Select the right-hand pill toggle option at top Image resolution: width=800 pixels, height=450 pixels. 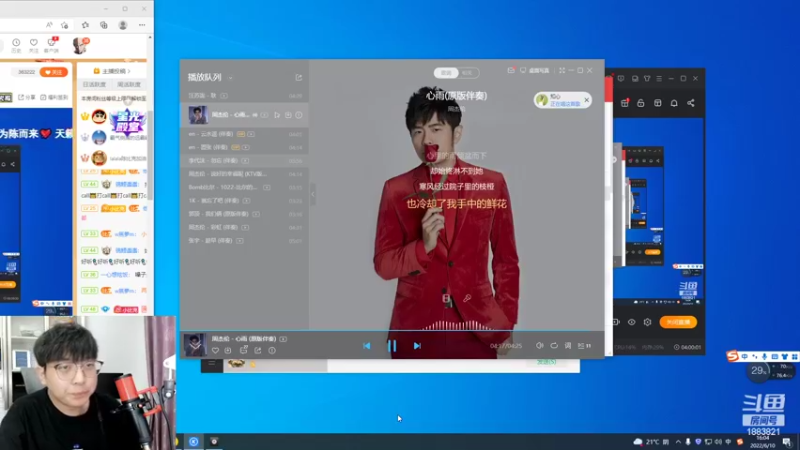pos(467,73)
